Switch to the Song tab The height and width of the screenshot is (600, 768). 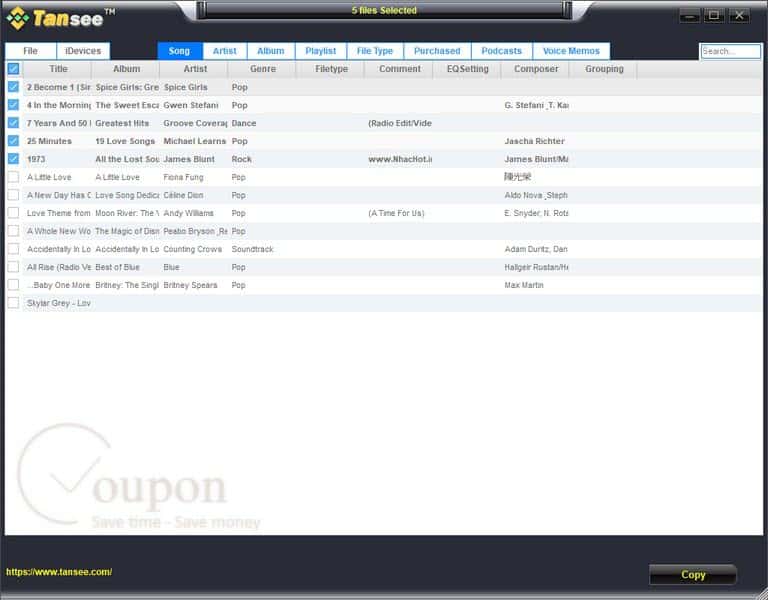click(179, 51)
